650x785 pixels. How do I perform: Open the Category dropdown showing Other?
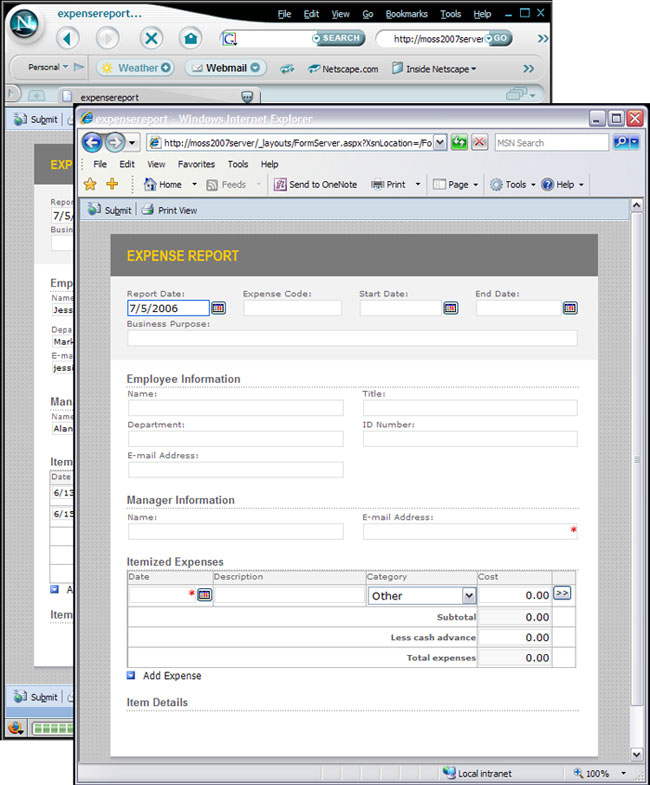click(422, 596)
